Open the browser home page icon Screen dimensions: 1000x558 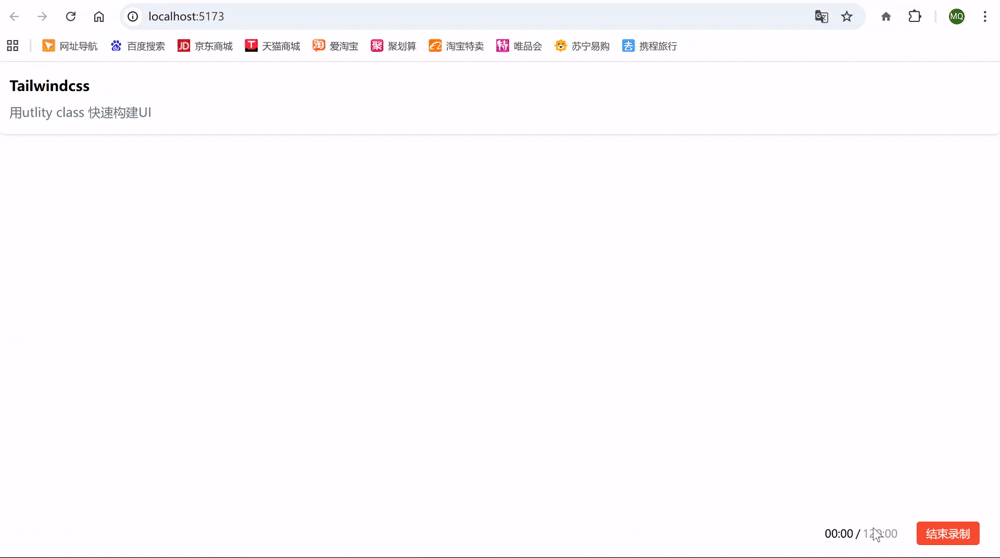pyautogui.click(x=99, y=17)
